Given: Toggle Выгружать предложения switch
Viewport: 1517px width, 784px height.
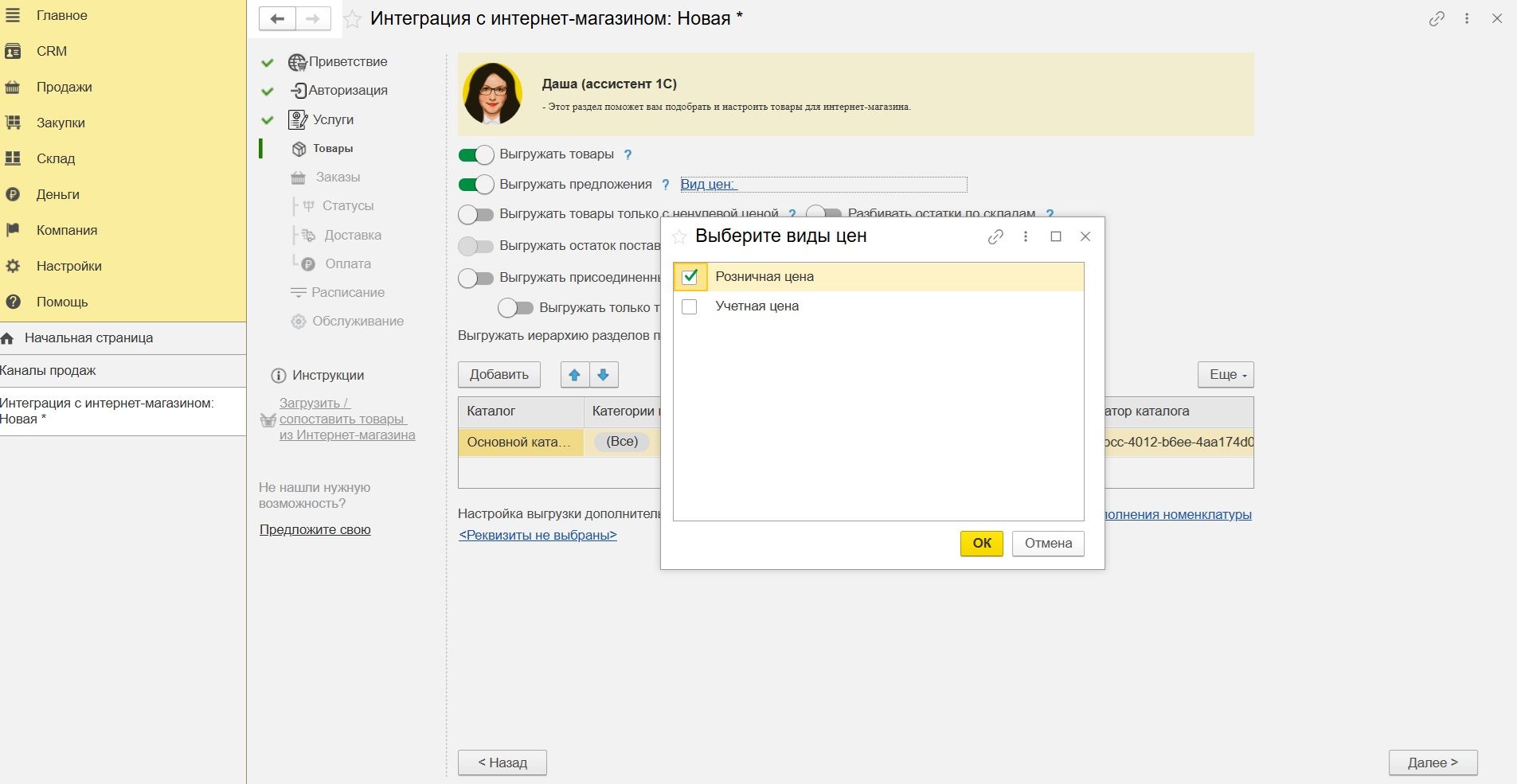Looking at the screenshot, I should 476,185.
